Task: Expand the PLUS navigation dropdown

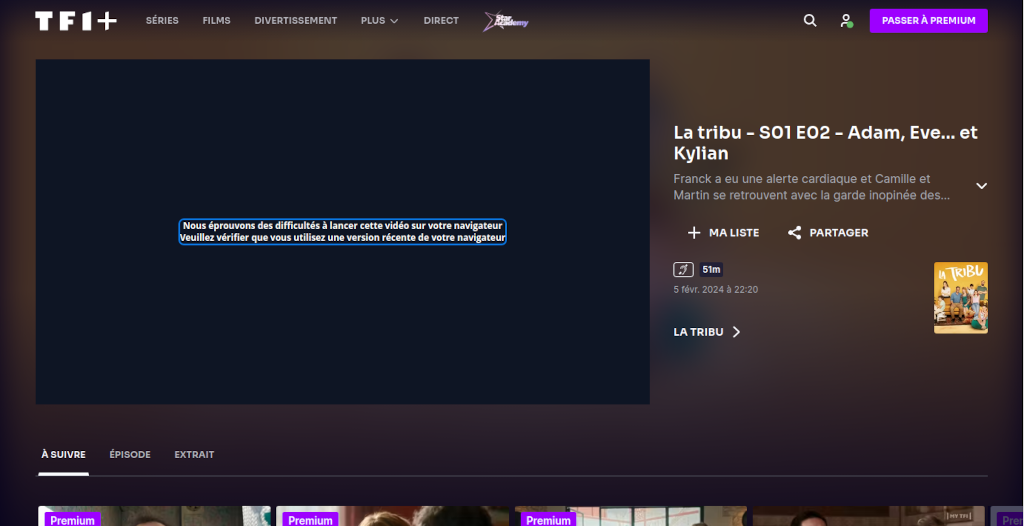Action: (x=379, y=21)
